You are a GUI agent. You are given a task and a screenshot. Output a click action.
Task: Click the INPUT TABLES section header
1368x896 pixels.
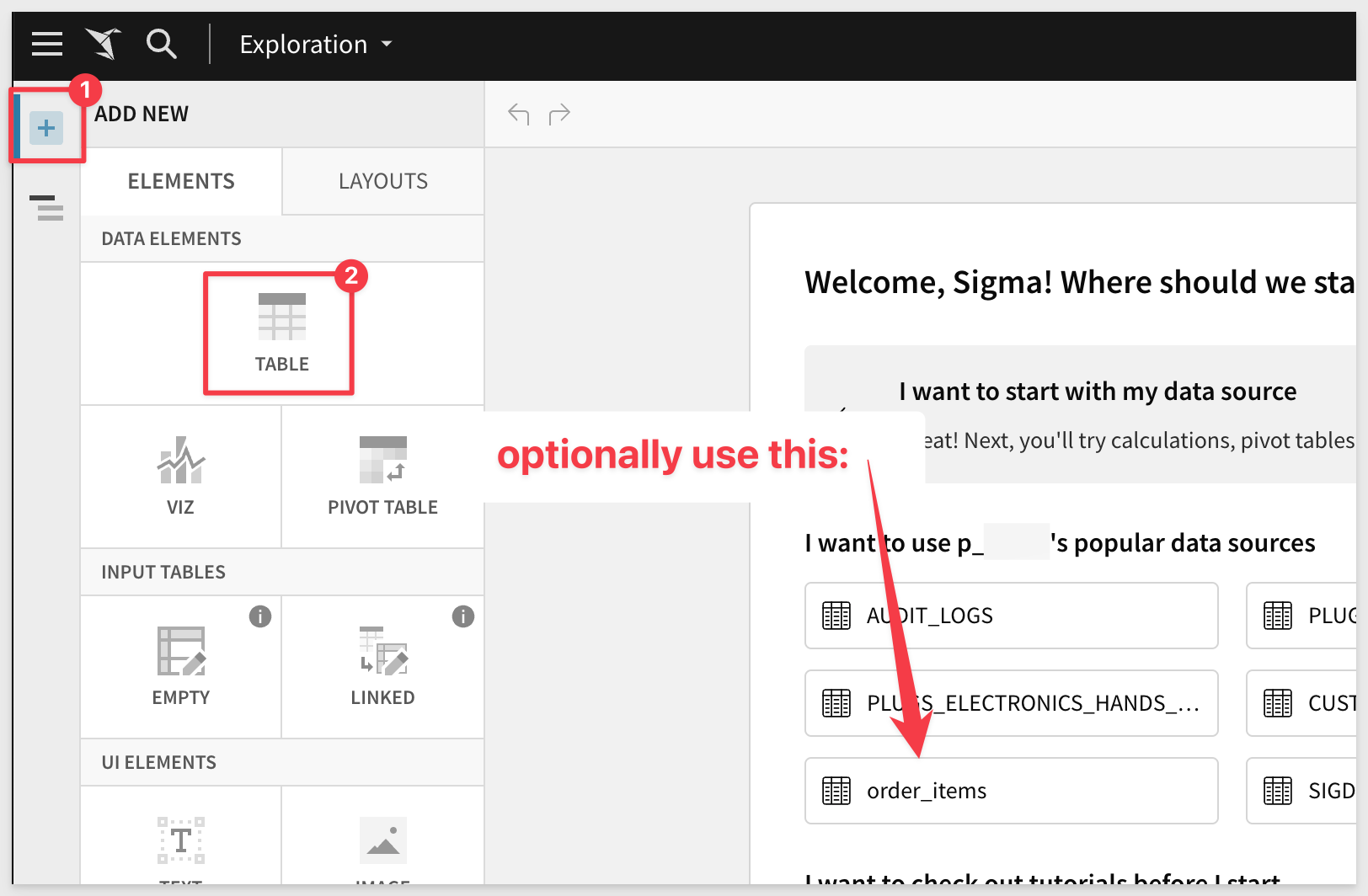[x=163, y=572]
